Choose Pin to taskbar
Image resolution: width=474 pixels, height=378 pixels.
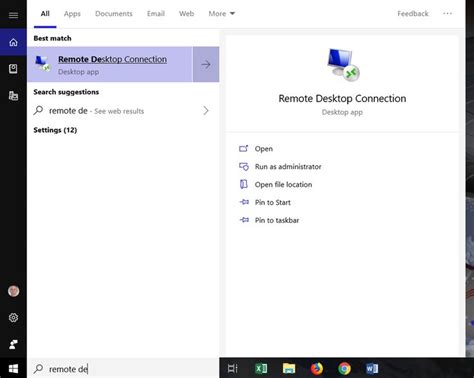[x=269, y=220]
